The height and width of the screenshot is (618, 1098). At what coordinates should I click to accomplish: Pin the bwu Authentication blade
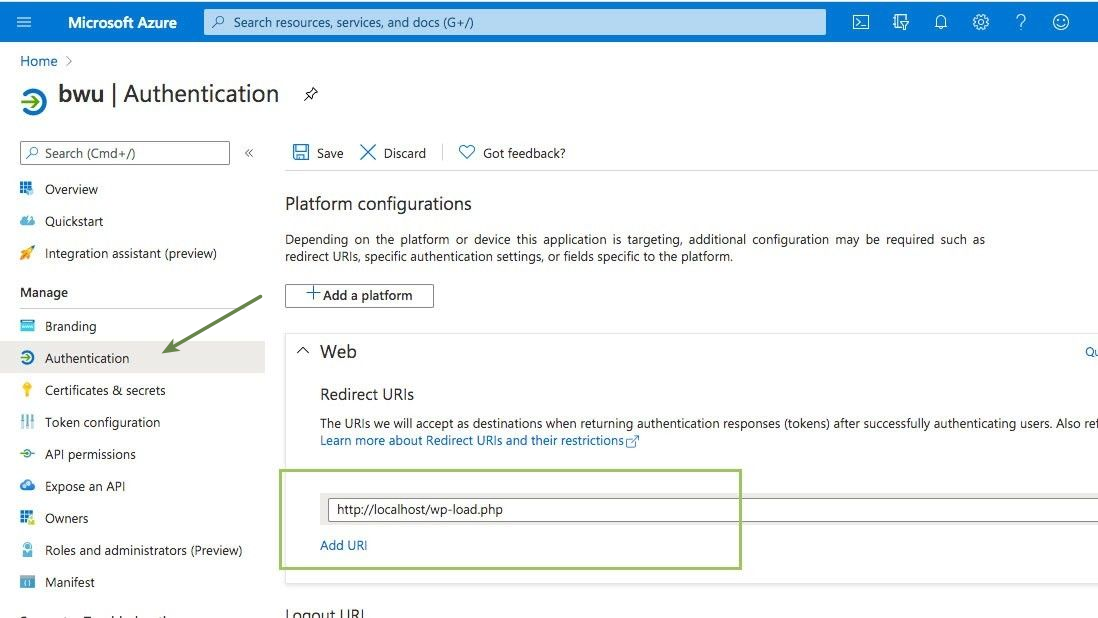[x=311, y=94]
